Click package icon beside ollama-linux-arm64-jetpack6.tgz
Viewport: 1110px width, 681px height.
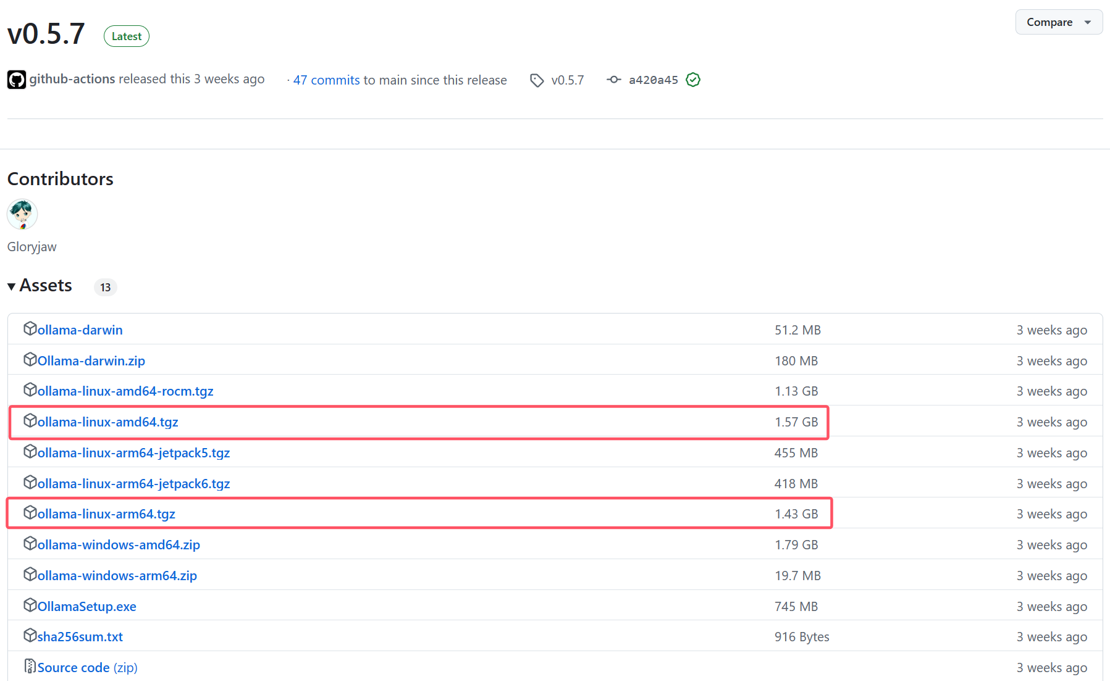pyautogui.click(x=30, y=482)
